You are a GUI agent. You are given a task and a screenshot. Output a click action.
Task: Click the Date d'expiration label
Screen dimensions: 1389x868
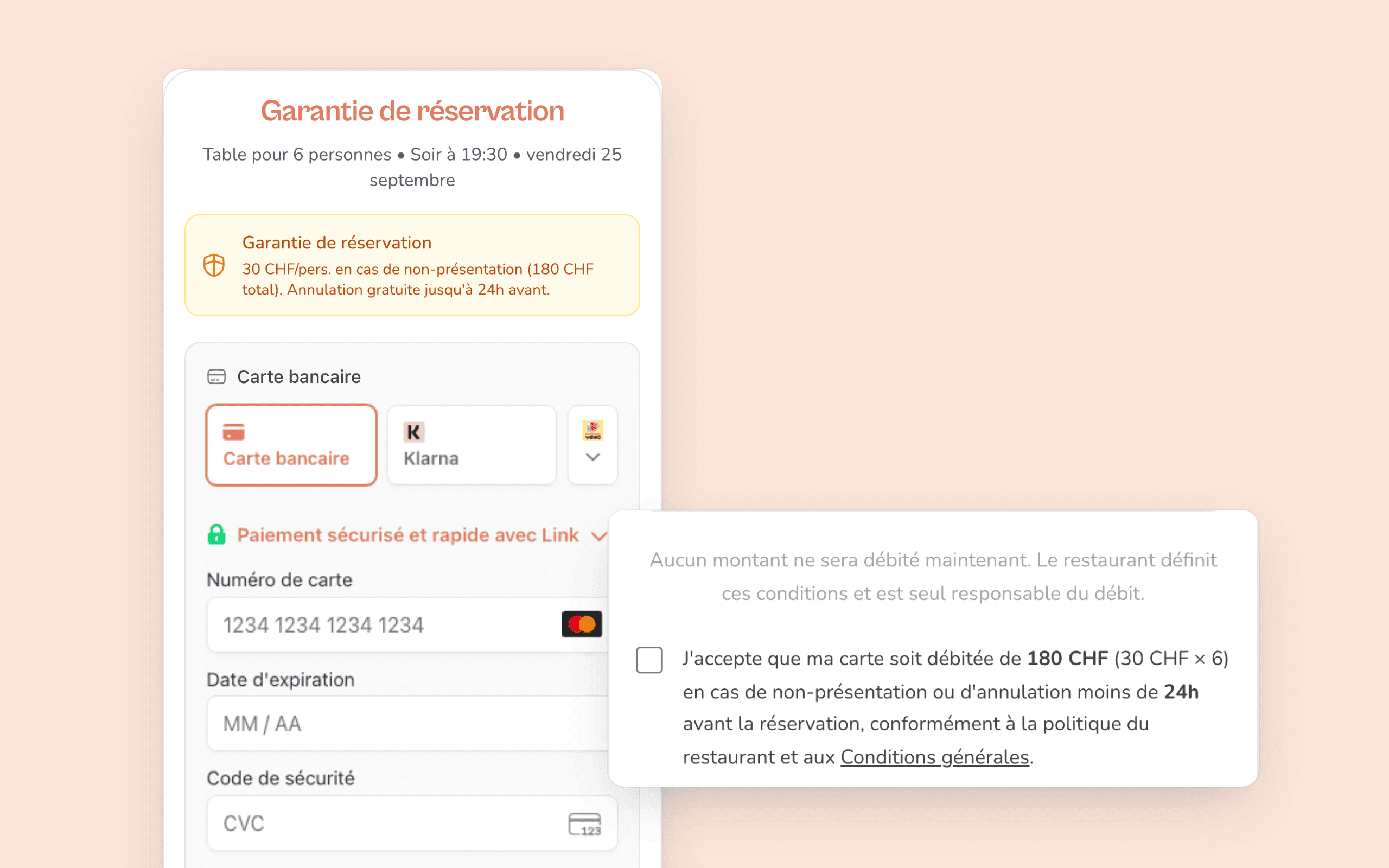point(280,680)
